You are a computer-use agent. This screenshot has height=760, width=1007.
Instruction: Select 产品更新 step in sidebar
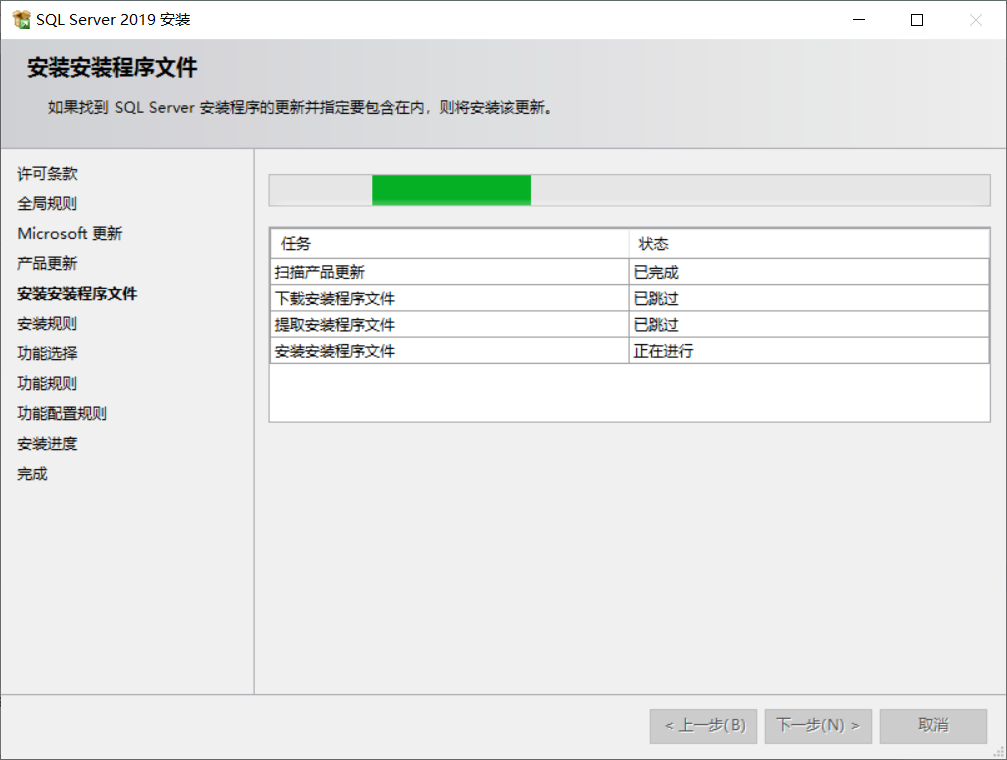coord(47,263)
